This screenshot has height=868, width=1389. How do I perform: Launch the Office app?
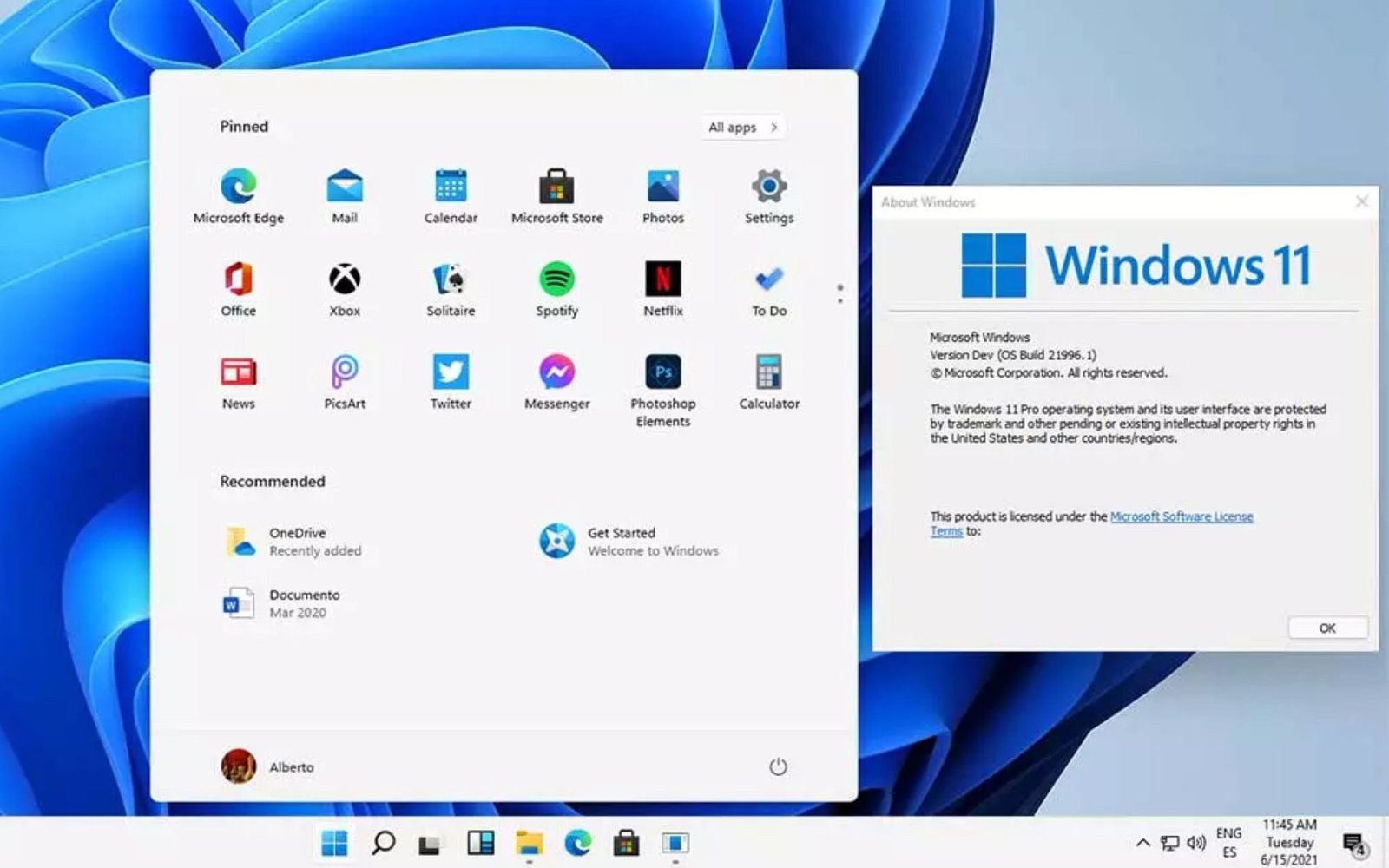[x=238, y=290]
